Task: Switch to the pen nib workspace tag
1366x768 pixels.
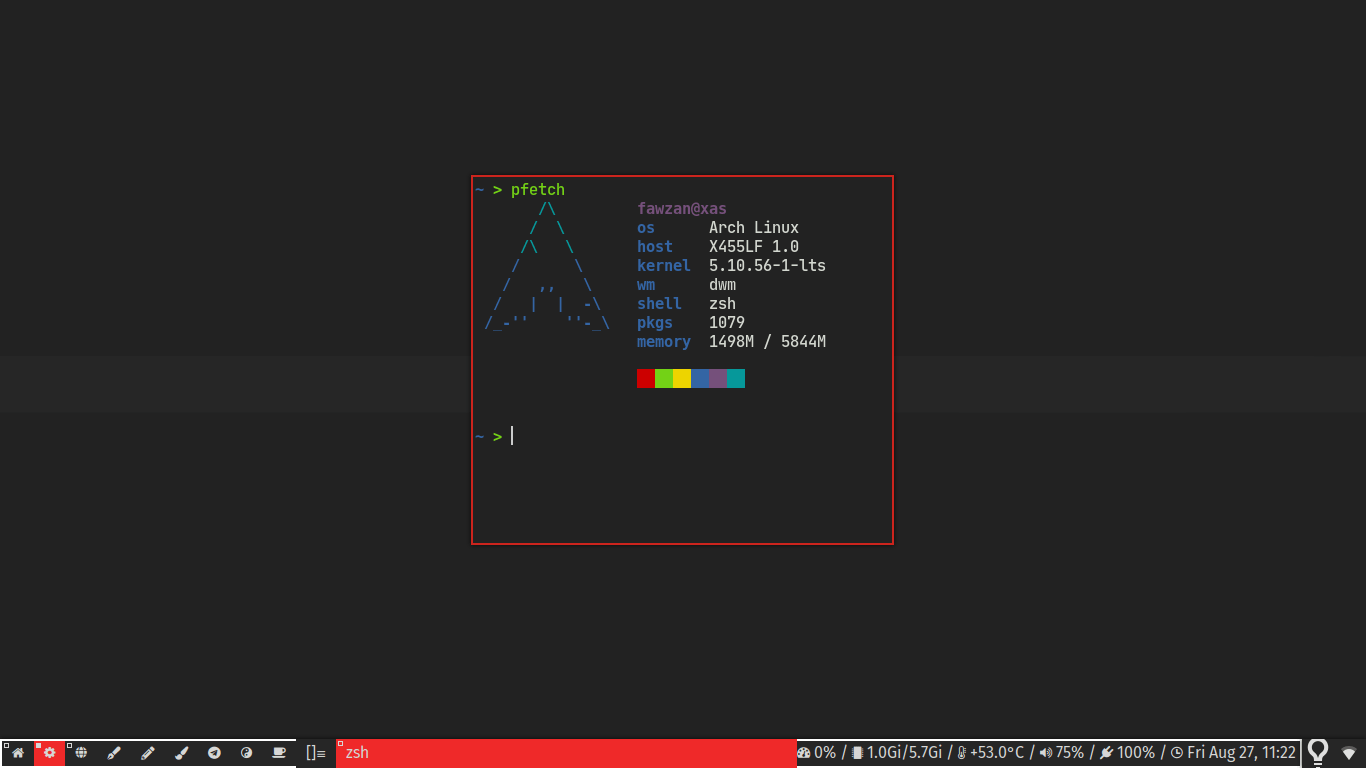Action: tap(114, 753)
